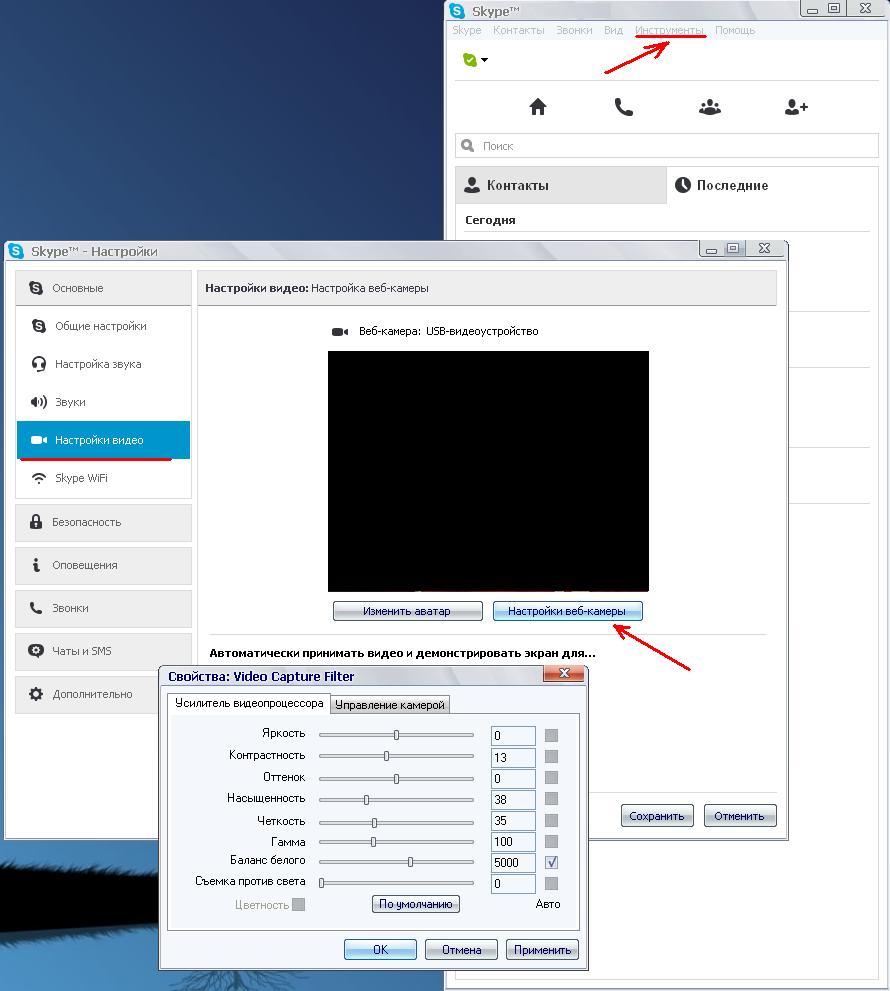Open the dial pad phone icon
Viewport: 890px width, 991px height.
tap(624, 108)
